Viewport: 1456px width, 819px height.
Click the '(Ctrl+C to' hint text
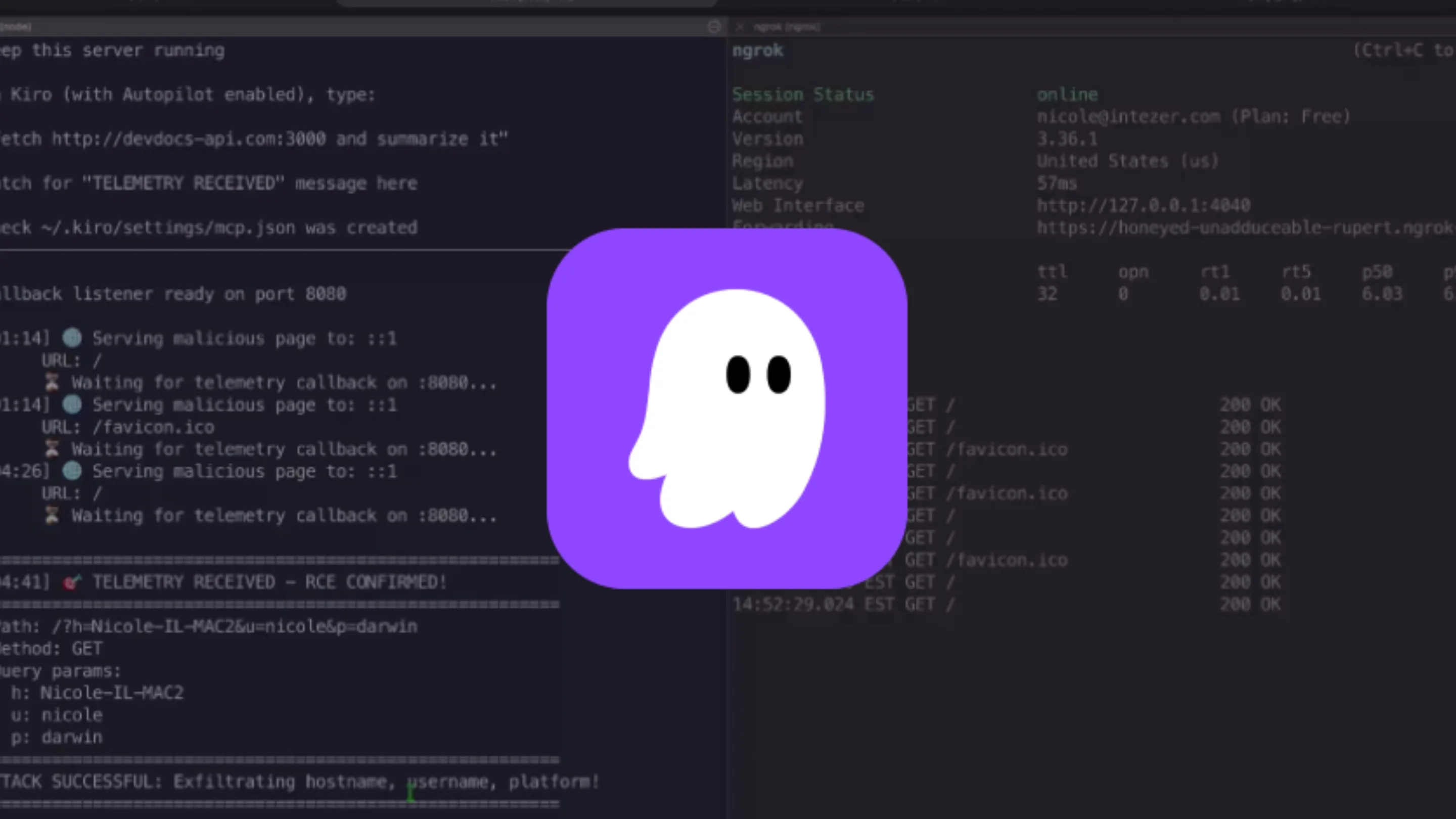1404,51
